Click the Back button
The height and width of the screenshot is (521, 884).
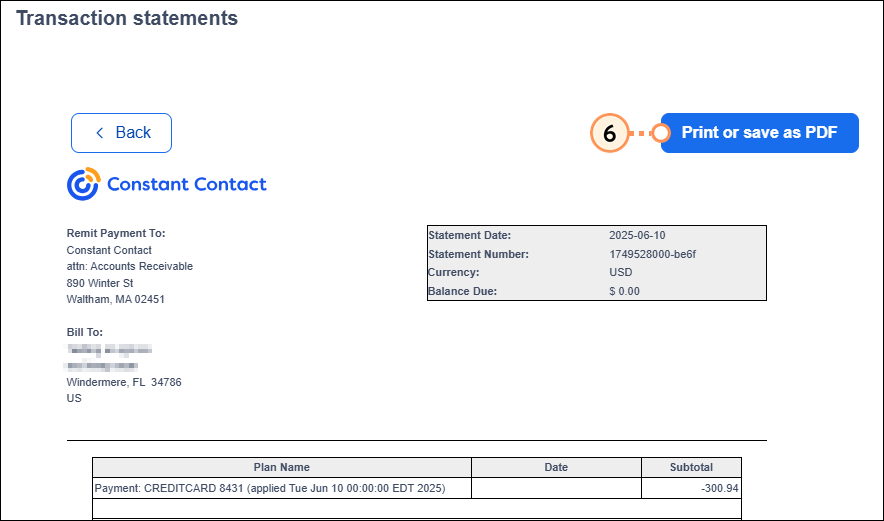click(x=121, y=133)
